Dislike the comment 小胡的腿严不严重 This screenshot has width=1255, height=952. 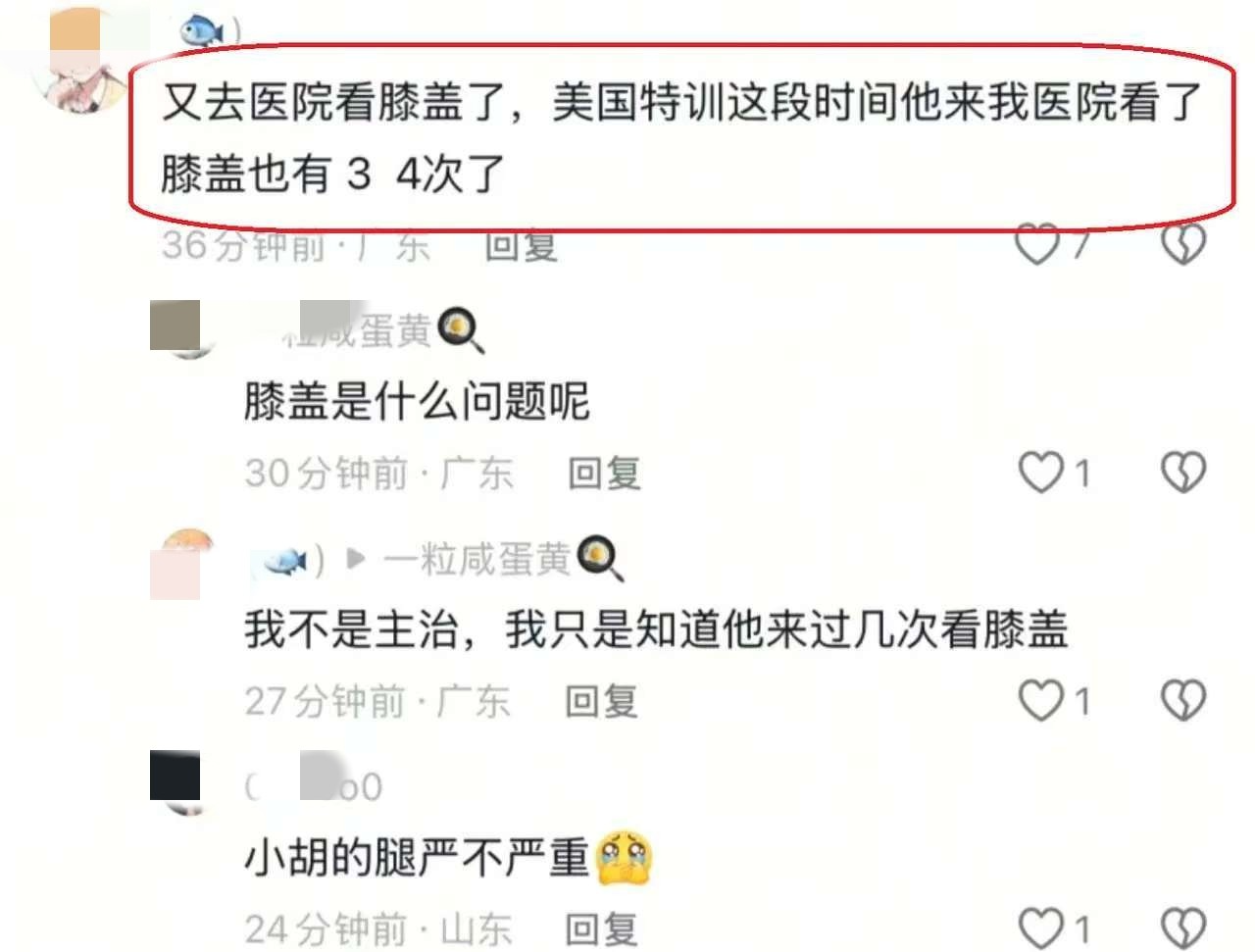(x=1183, y=927)
